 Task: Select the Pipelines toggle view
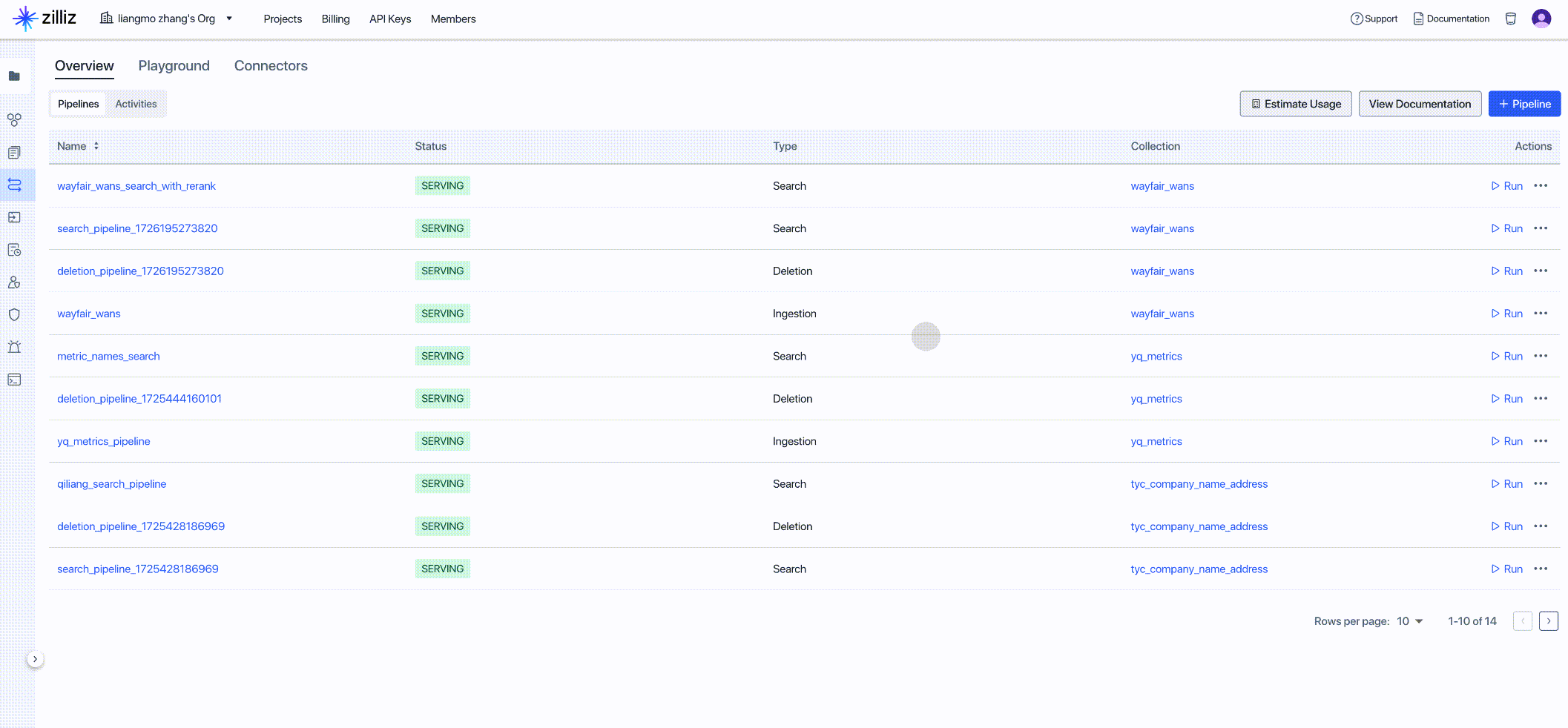click(78, 104)
